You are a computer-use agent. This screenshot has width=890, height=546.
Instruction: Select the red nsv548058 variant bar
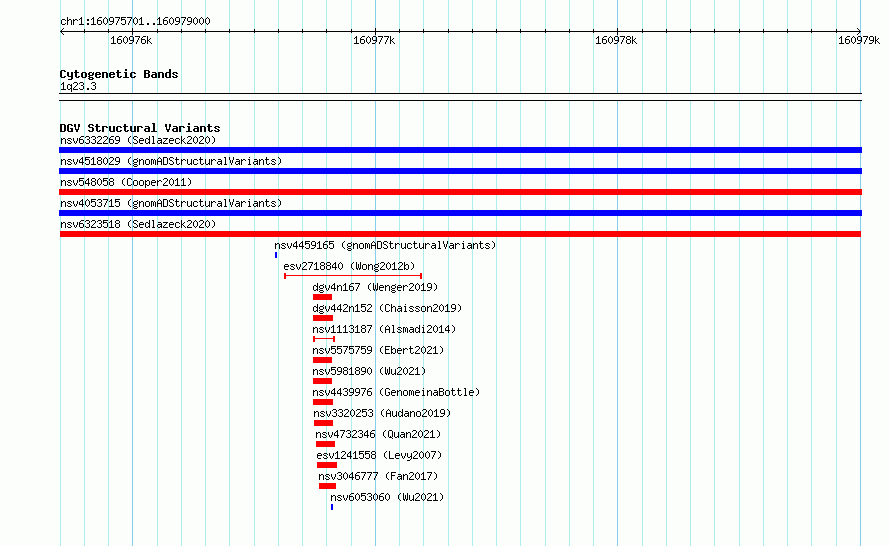tap(460, 192)
